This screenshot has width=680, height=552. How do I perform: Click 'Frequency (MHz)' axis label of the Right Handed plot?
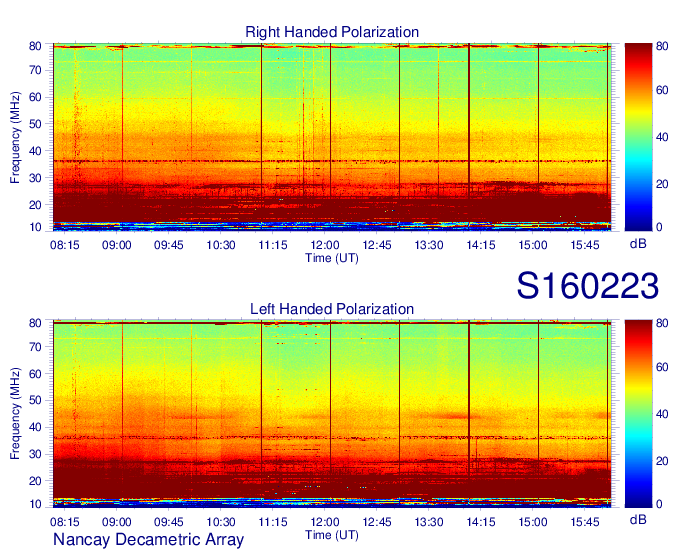(x=15, y=137)
